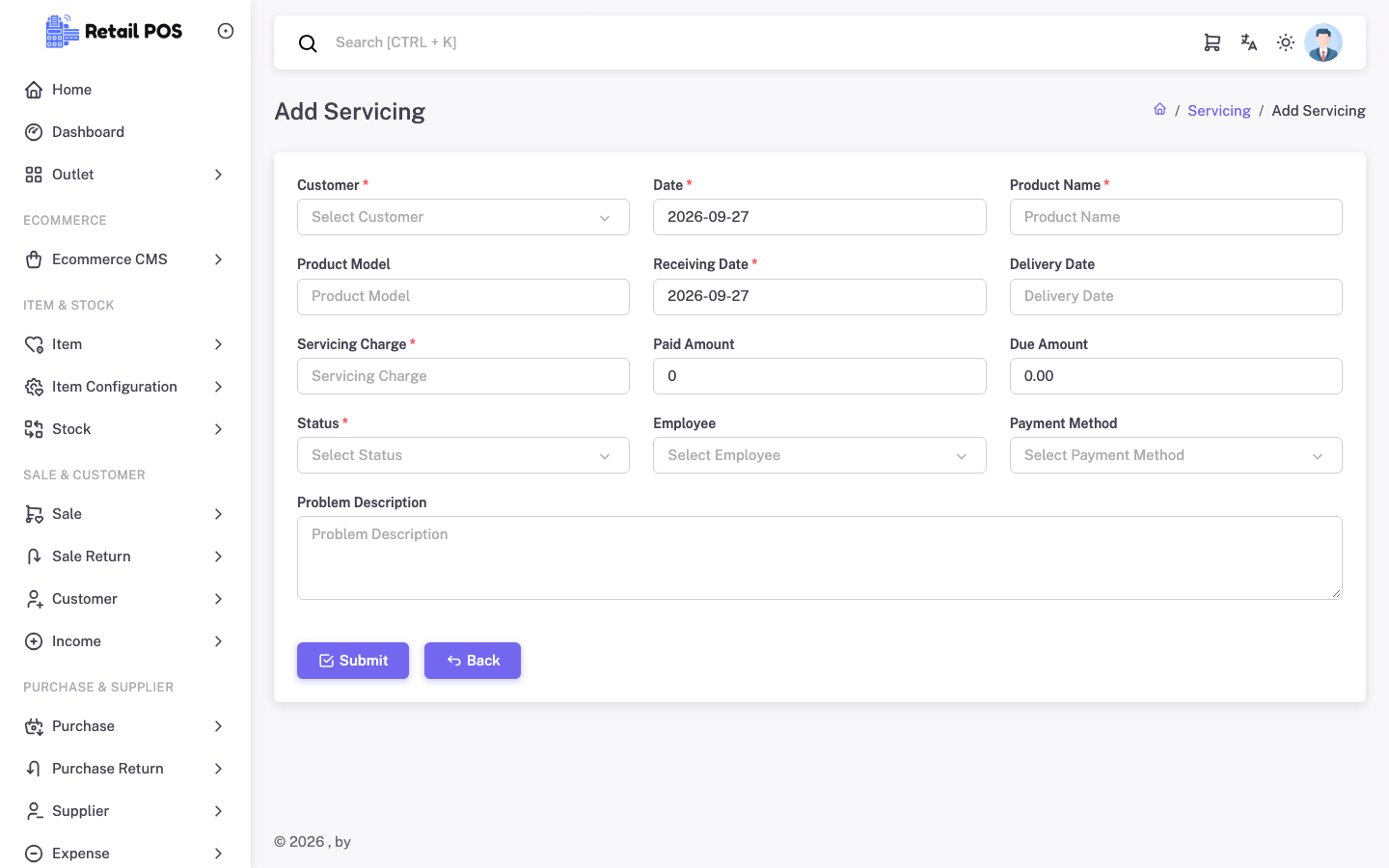Toggle the sidebar pin circle icon
The height and width of the screenshot is (868, 1389).
pyautogui.click(x=226, y=31)
